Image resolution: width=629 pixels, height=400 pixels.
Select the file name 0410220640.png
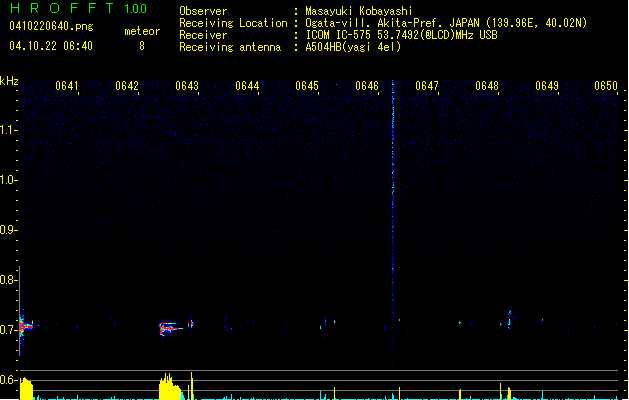click(x=51, y=26)
